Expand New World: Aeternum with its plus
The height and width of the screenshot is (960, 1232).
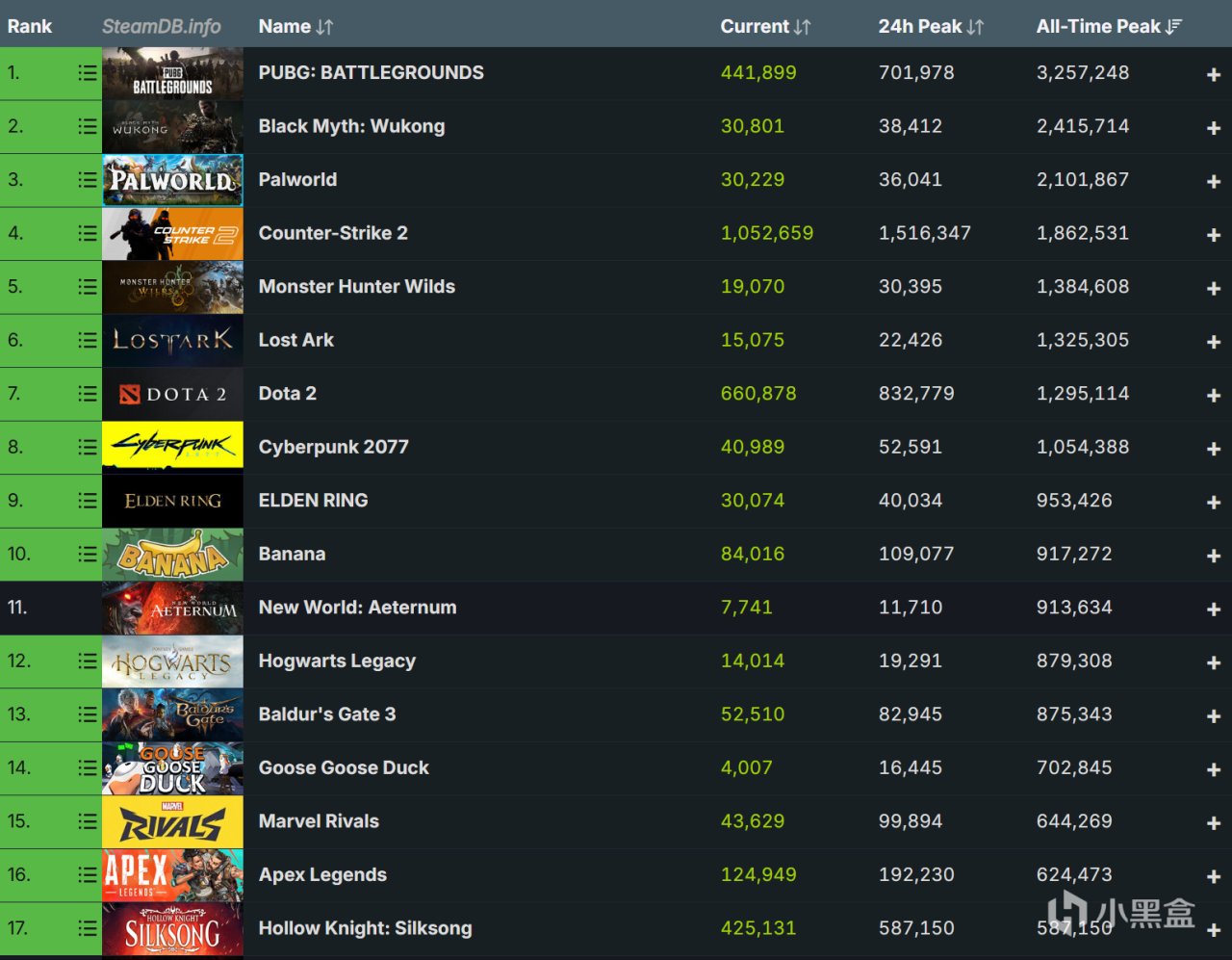point(1214,610)
